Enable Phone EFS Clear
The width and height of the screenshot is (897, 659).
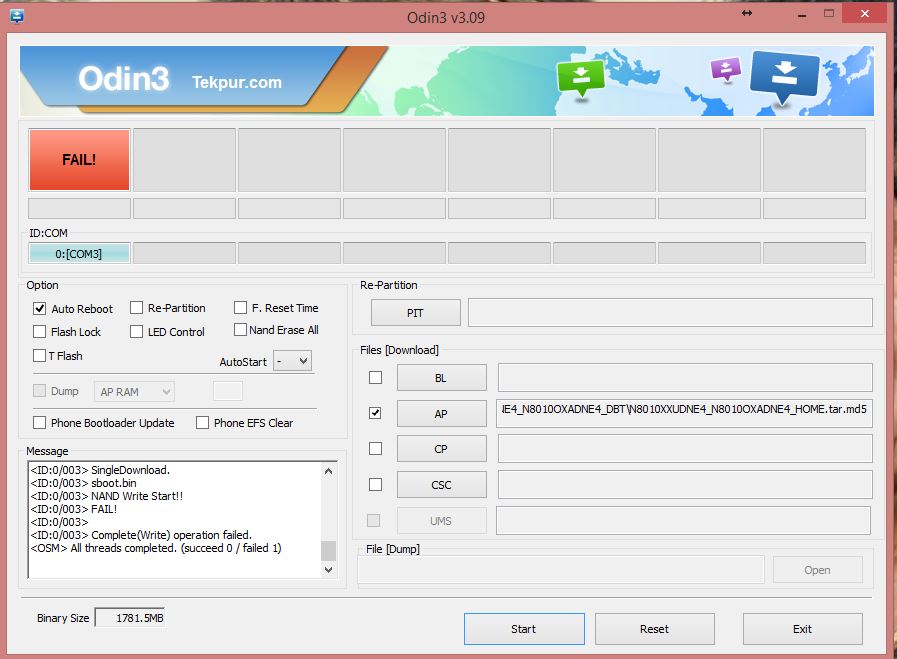click(x=203, y=423)
